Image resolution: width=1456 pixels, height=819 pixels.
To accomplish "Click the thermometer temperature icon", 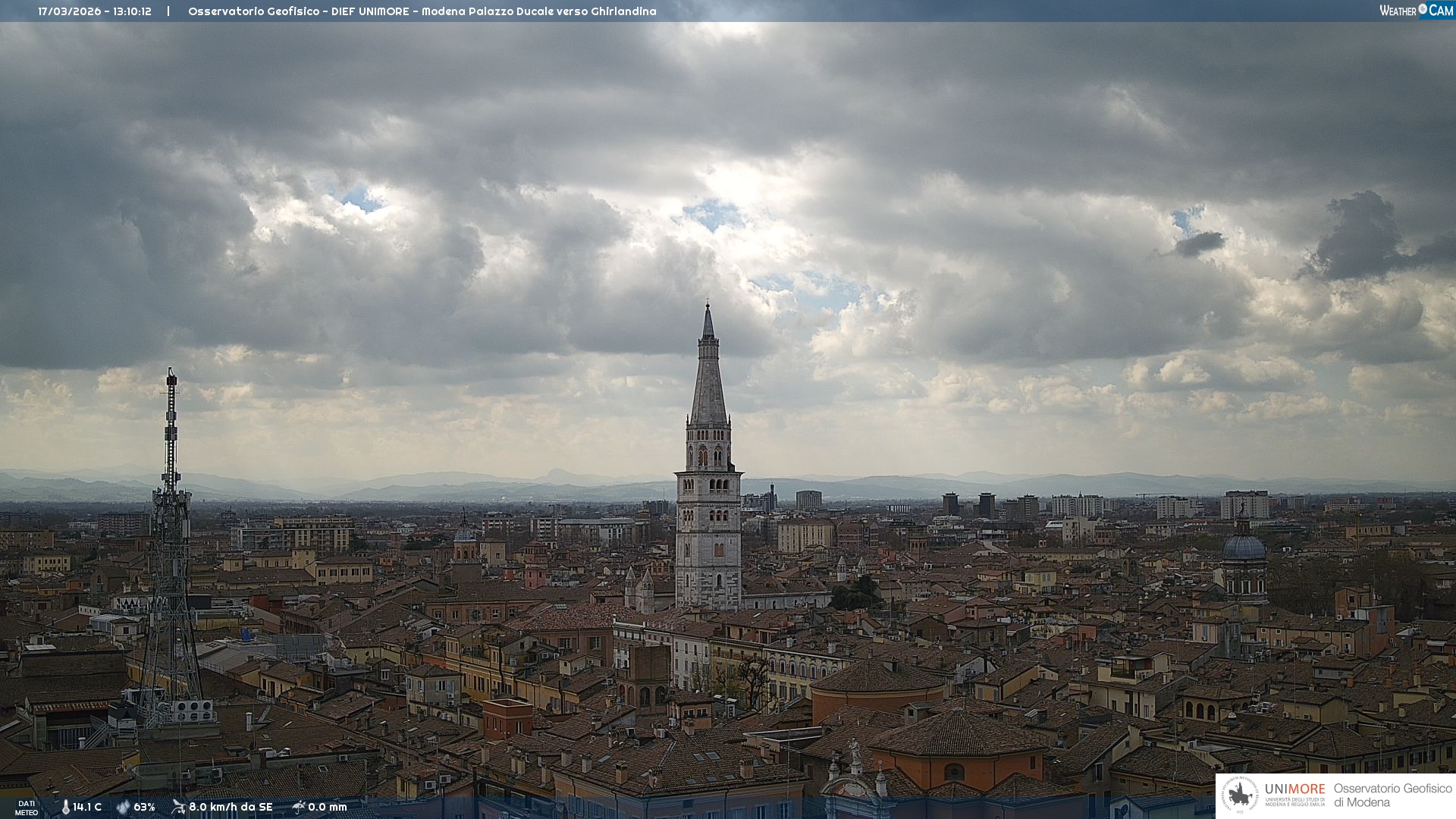I will point(65,808).
